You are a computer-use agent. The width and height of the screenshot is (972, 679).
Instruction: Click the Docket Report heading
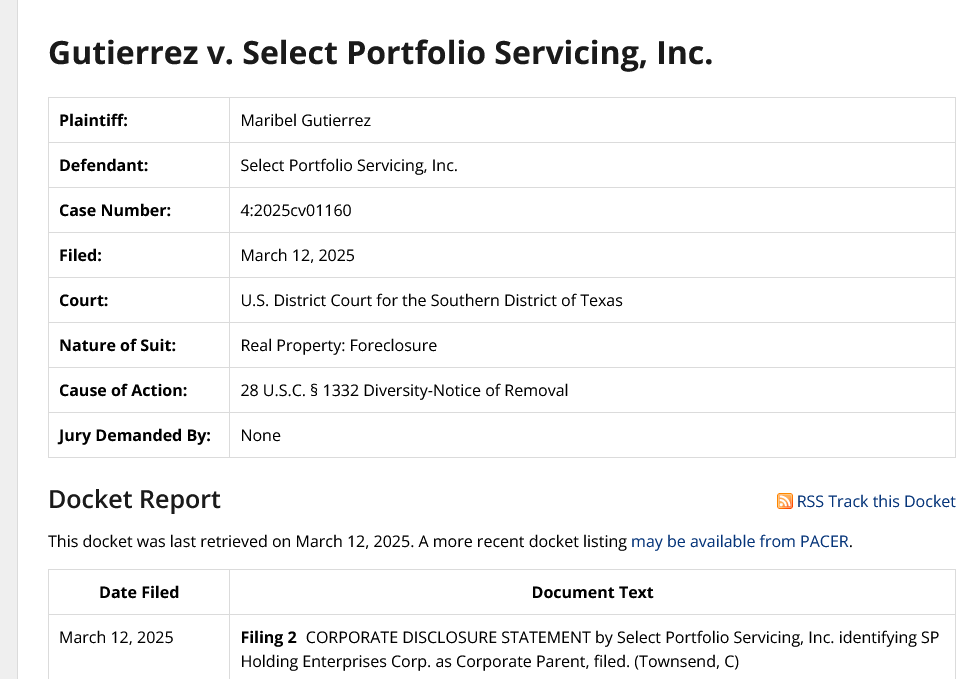[x=135, y=499]
